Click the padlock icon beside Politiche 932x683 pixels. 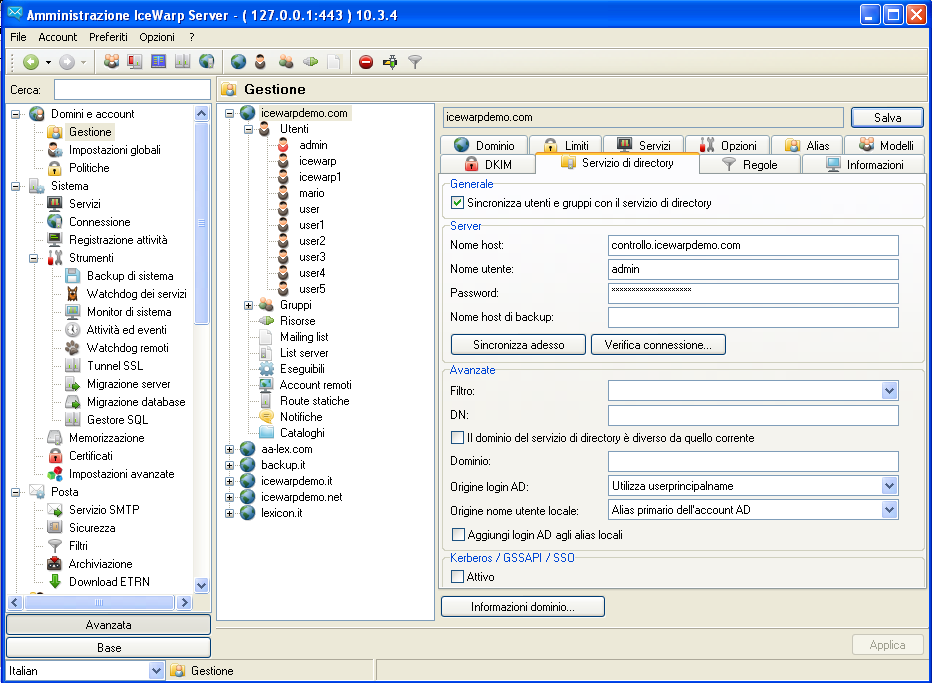click(x=55, y=168)
